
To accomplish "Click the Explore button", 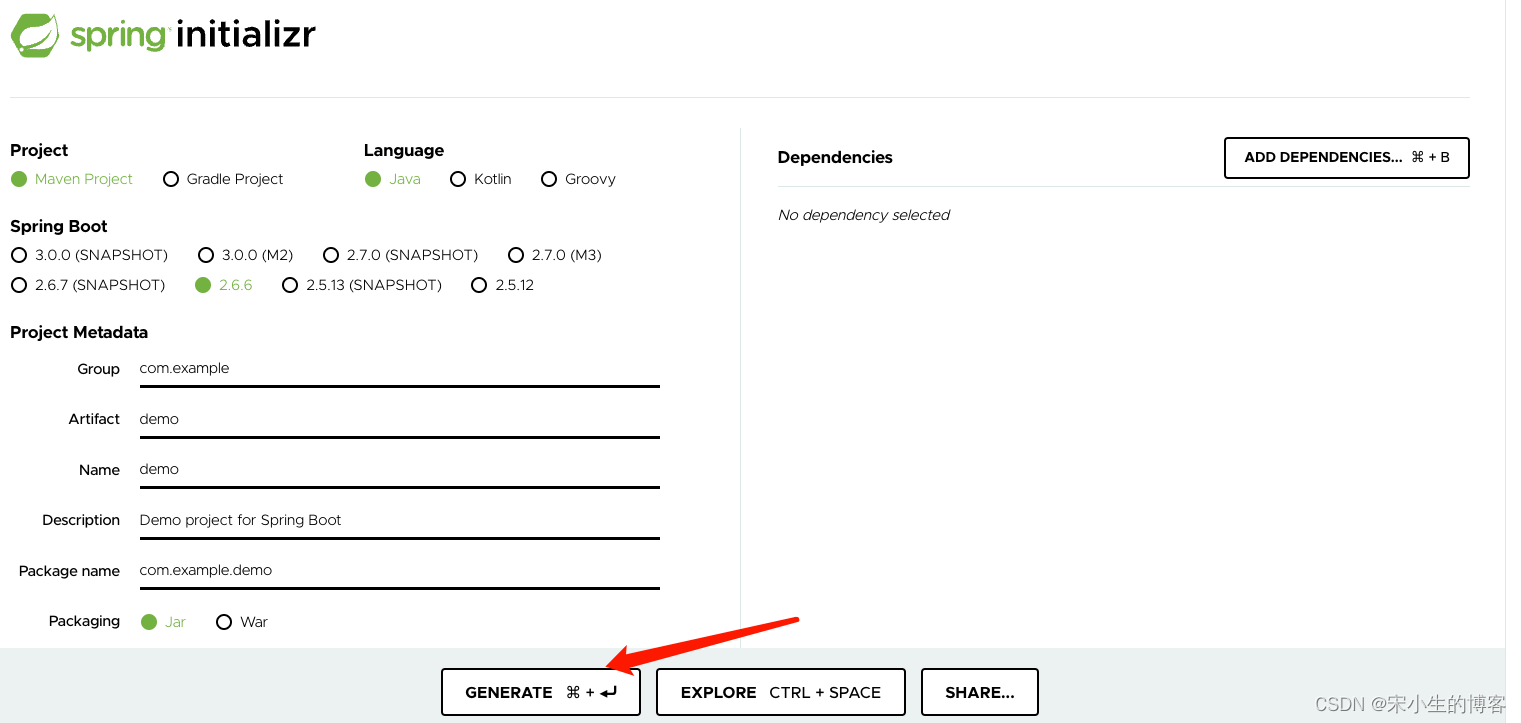I will [780, 692].
